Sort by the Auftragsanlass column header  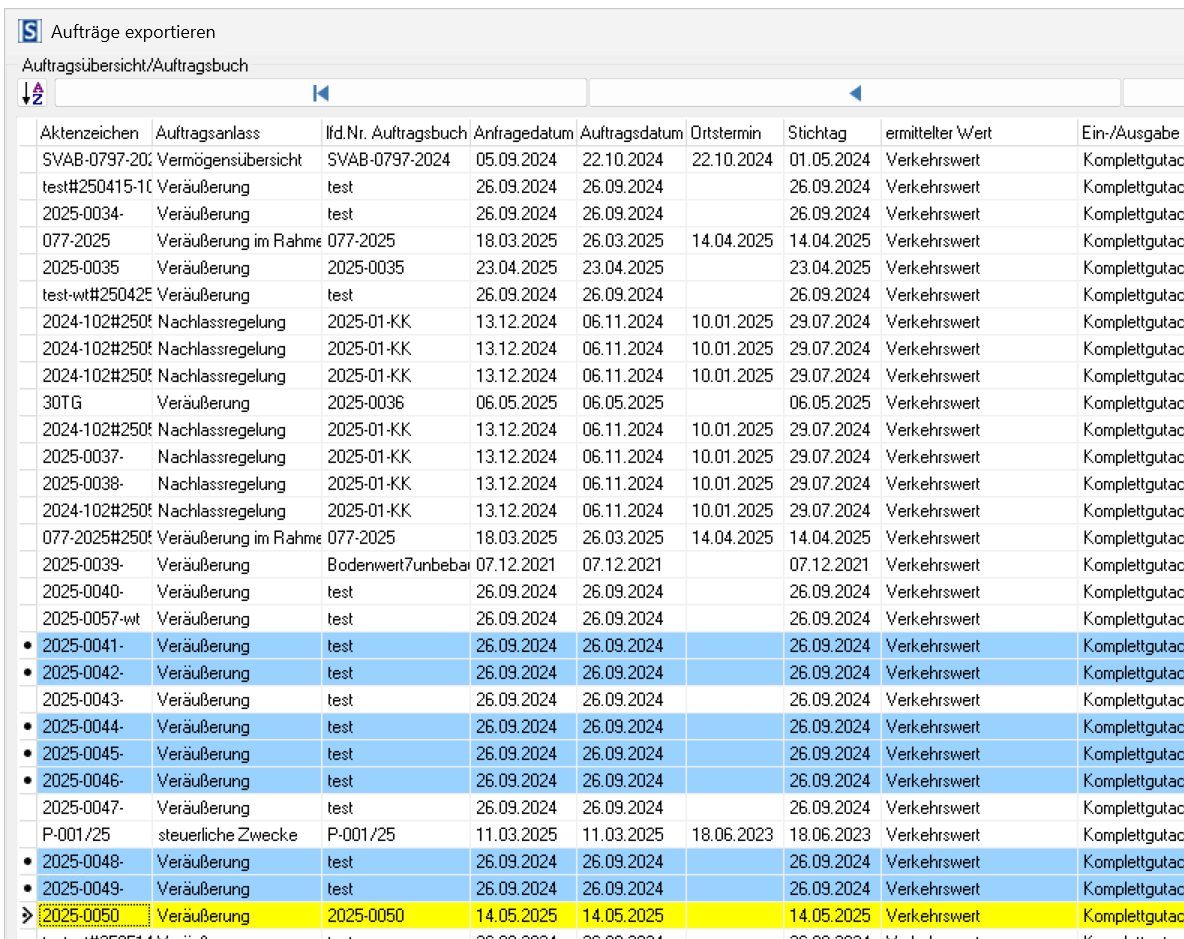tap(237, 133)
